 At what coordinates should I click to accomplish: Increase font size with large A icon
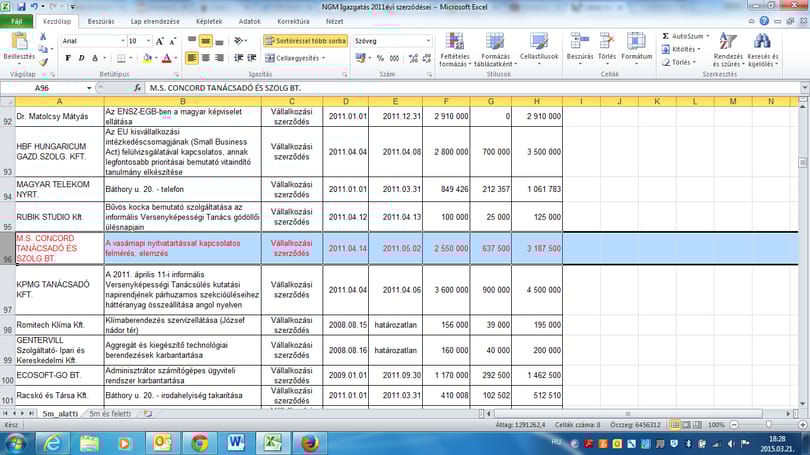160,41
